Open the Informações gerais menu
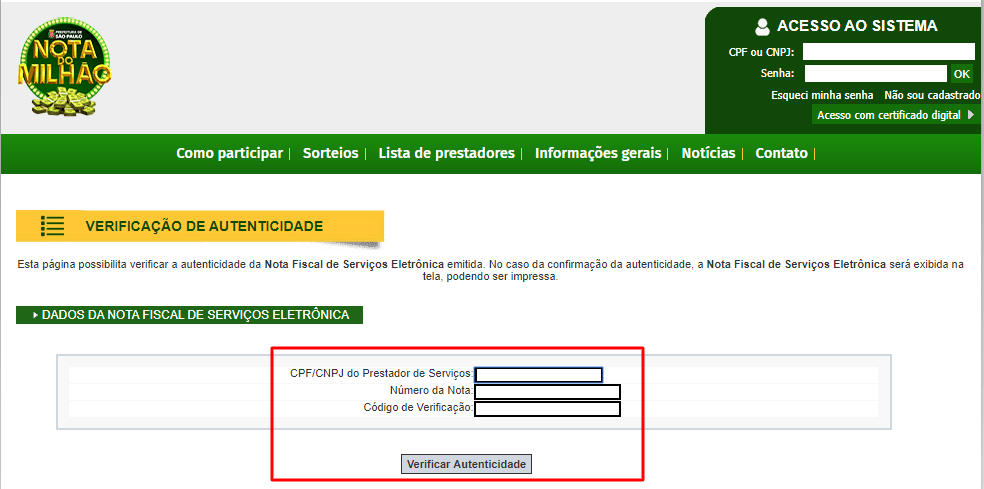984x489 pixels. 598,153
